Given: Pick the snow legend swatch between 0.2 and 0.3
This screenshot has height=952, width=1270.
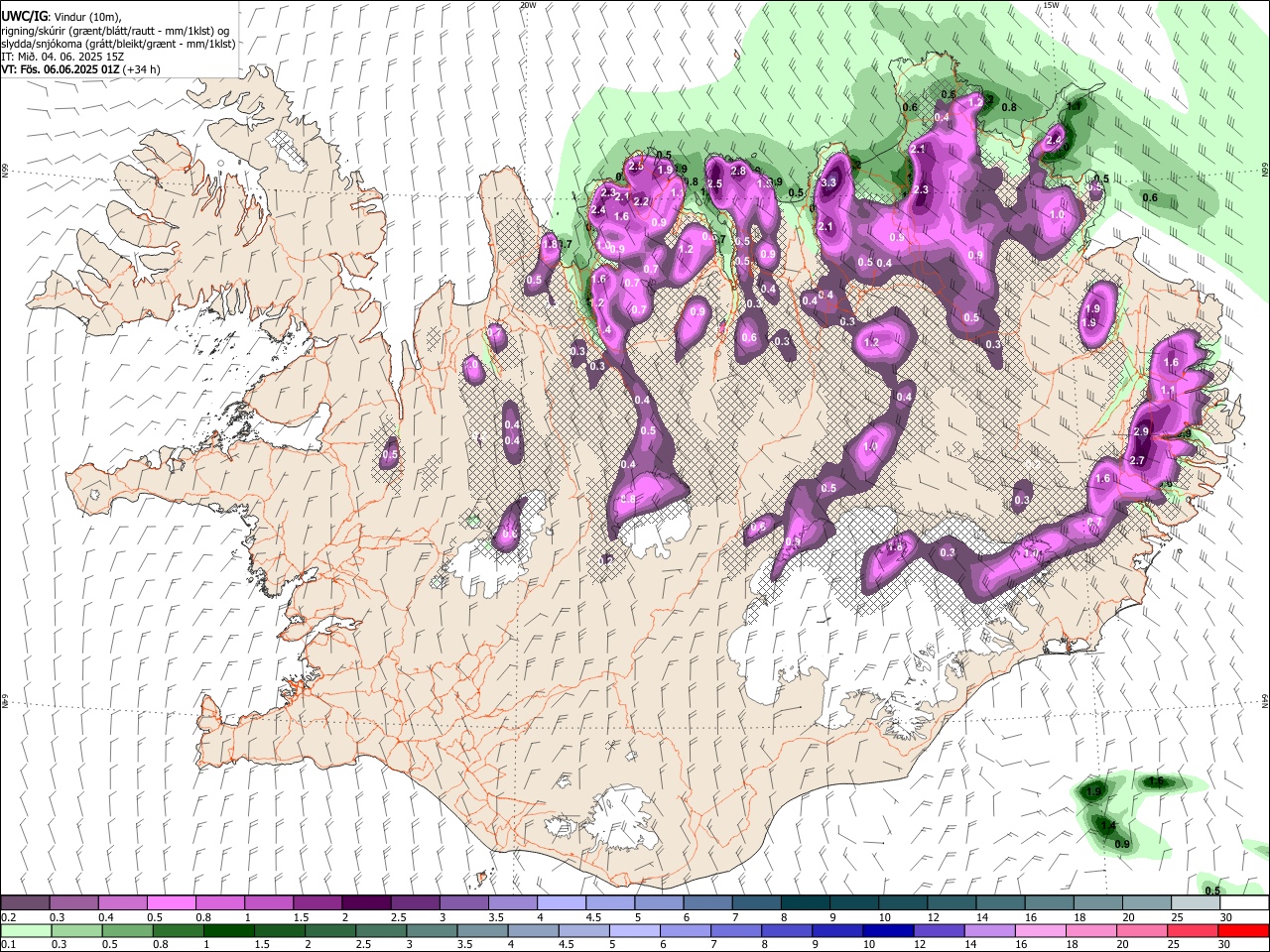Looking at the screenshot, I should (x=25, y=903).
